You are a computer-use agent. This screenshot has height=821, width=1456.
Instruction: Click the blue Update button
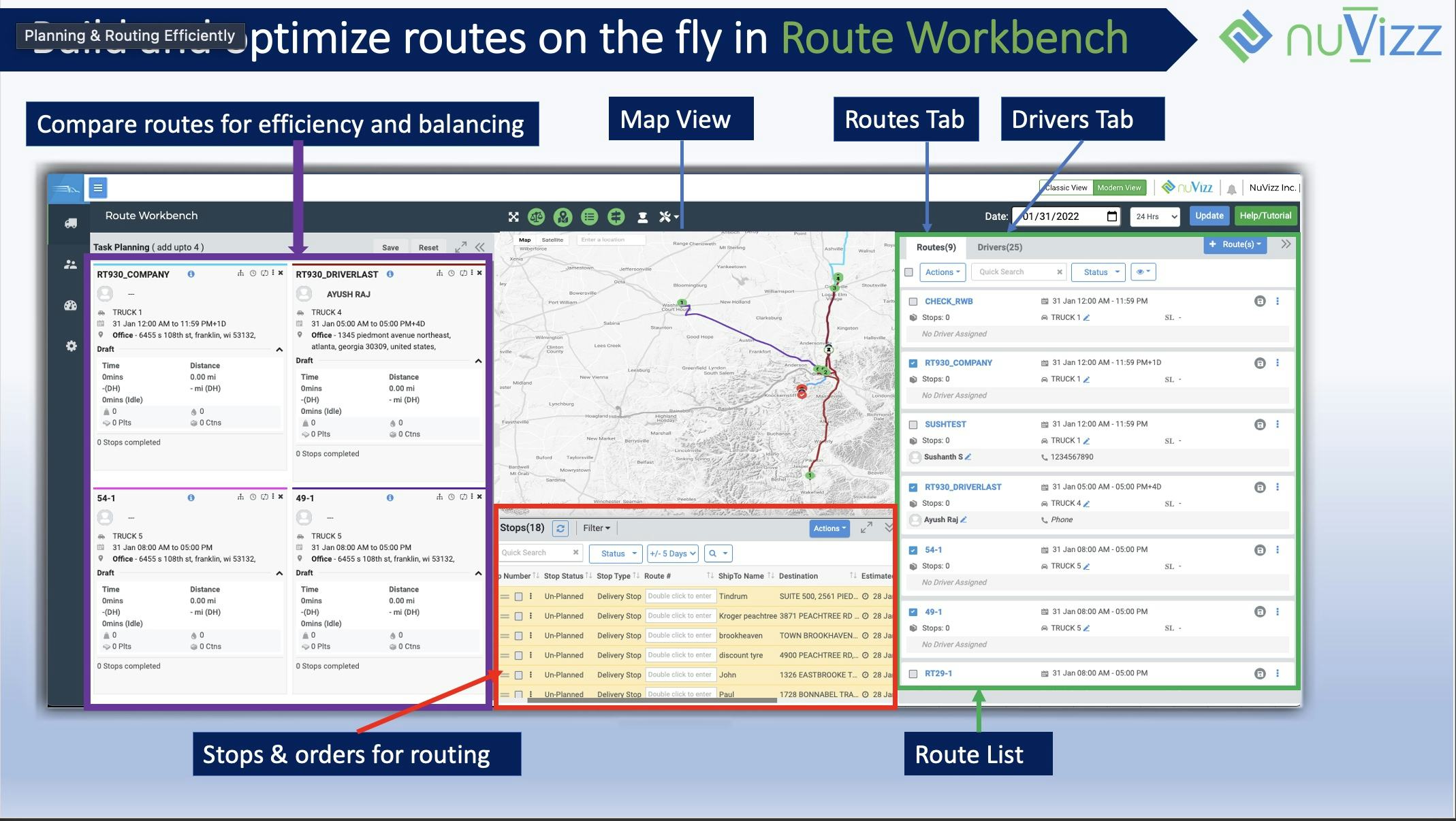1209,216
